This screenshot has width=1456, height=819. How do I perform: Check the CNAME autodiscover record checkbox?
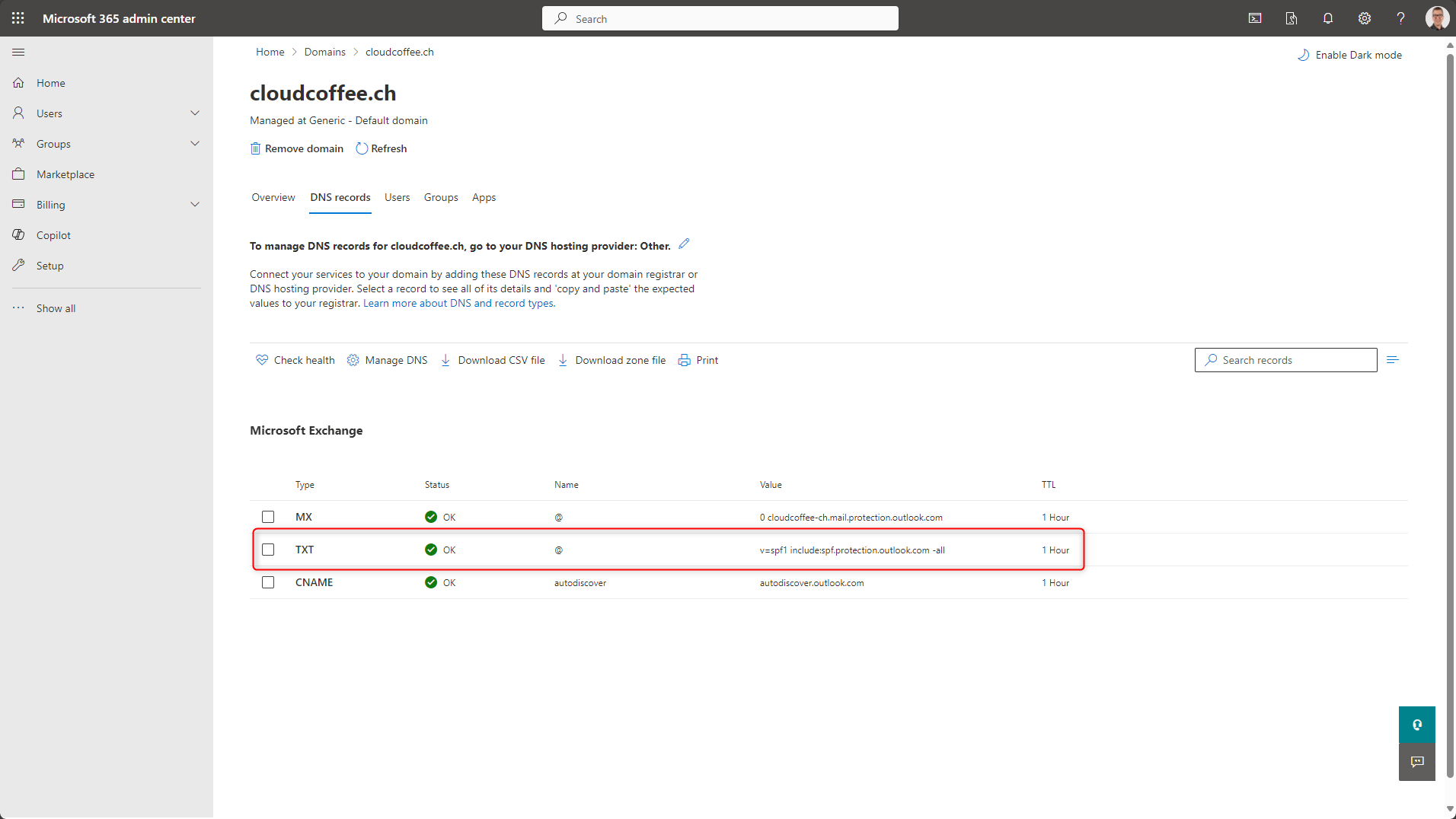pyautogui.click(x=268, y=582)
